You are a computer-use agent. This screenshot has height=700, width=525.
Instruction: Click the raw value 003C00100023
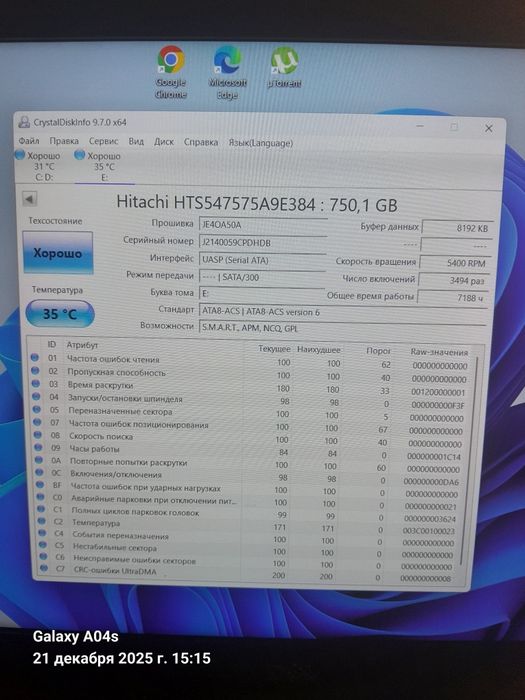(428, 531)
